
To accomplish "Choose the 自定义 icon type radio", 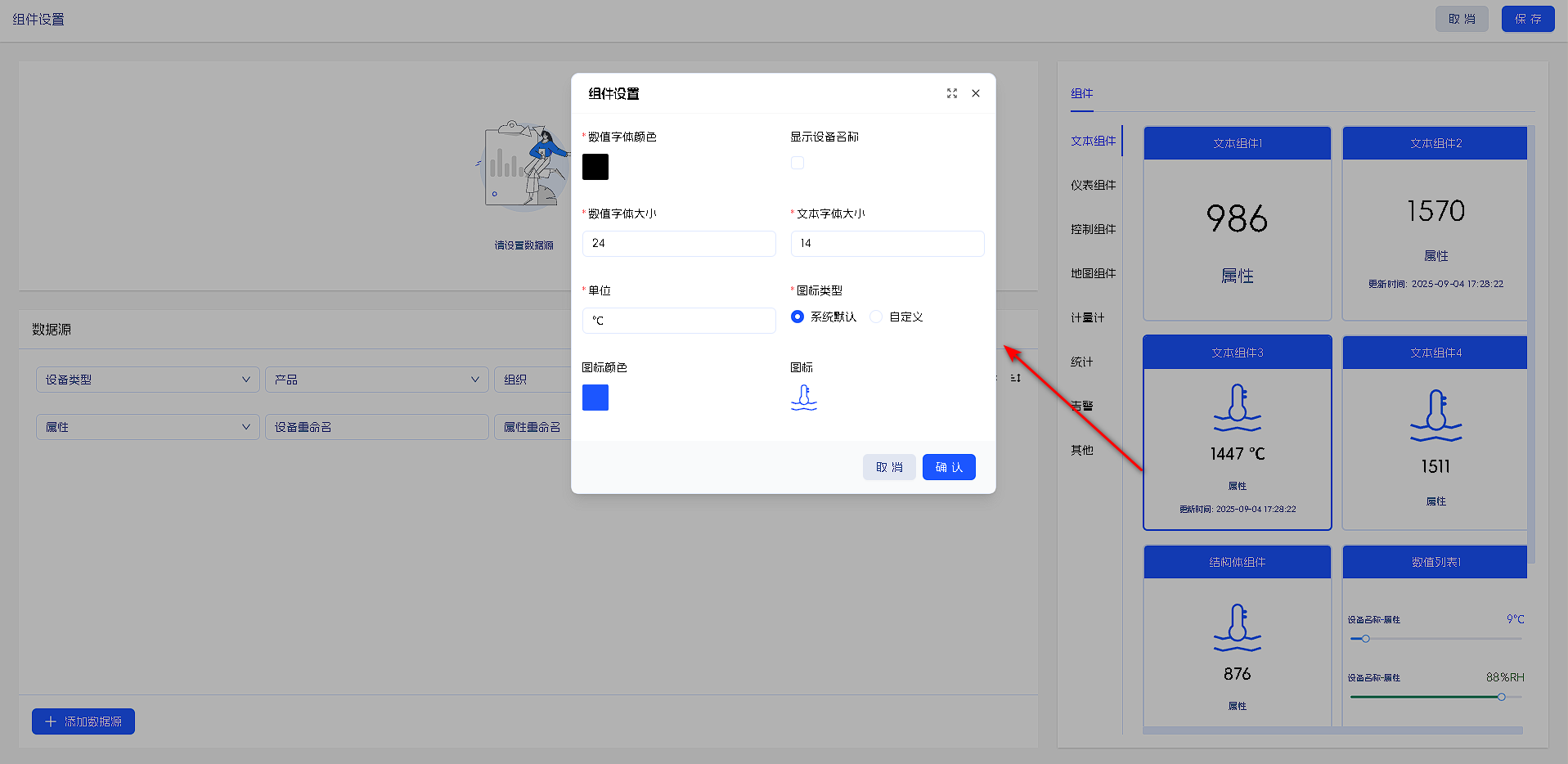I will point(876,317).
